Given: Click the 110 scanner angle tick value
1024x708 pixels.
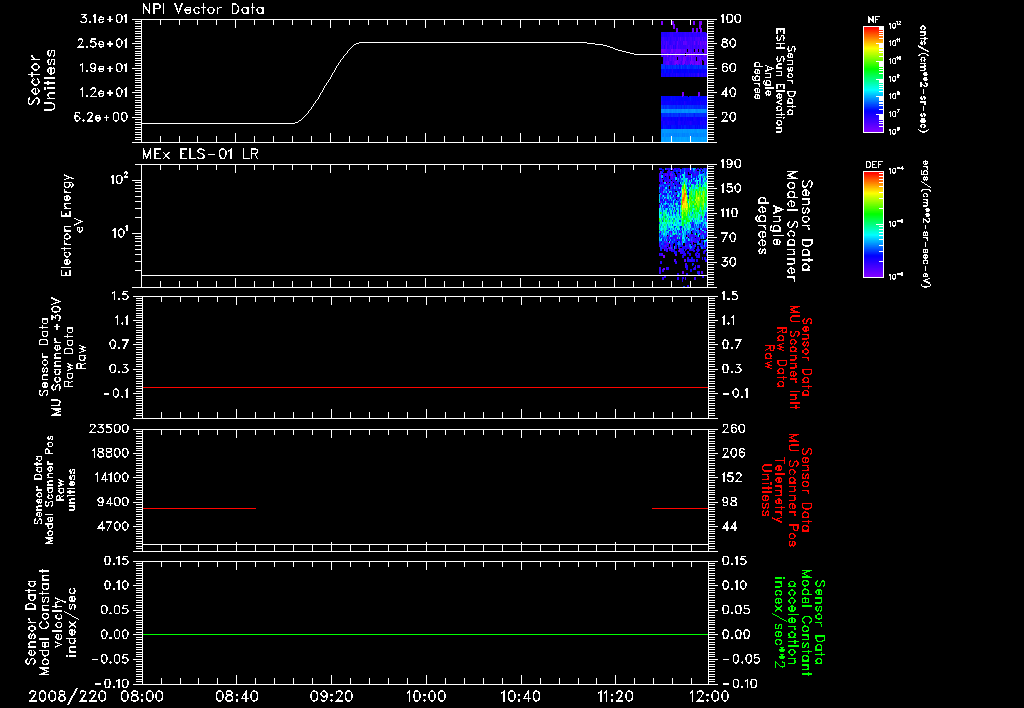Looking at the screenshot, I should point(731,213).
